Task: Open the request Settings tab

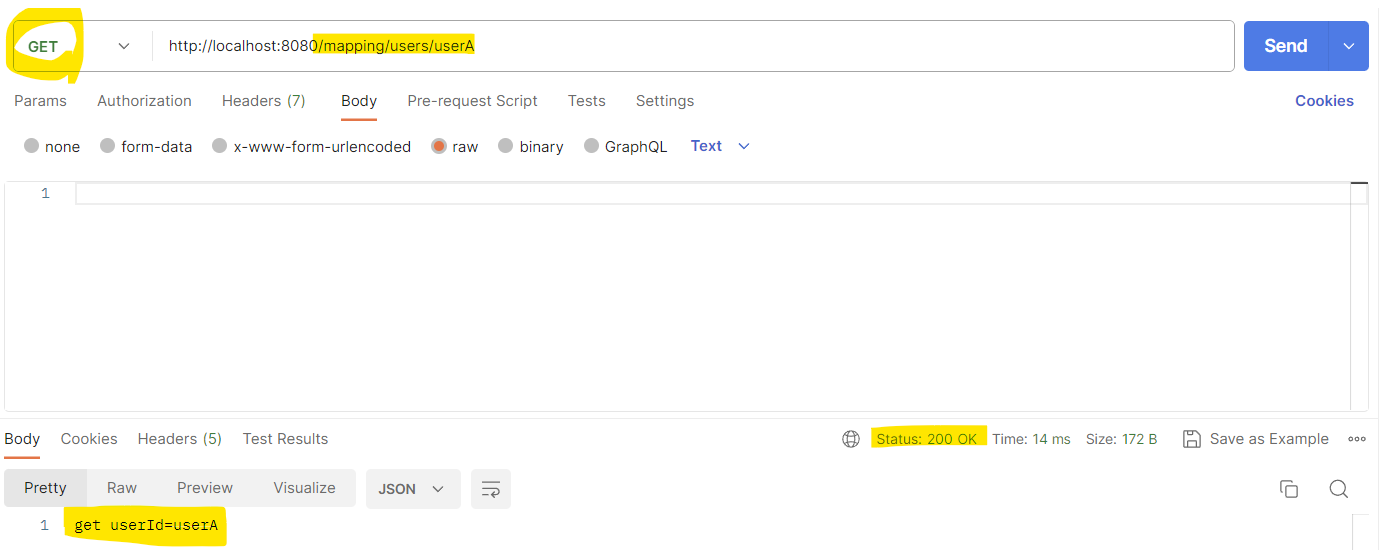Action: [x=665, y=101]
